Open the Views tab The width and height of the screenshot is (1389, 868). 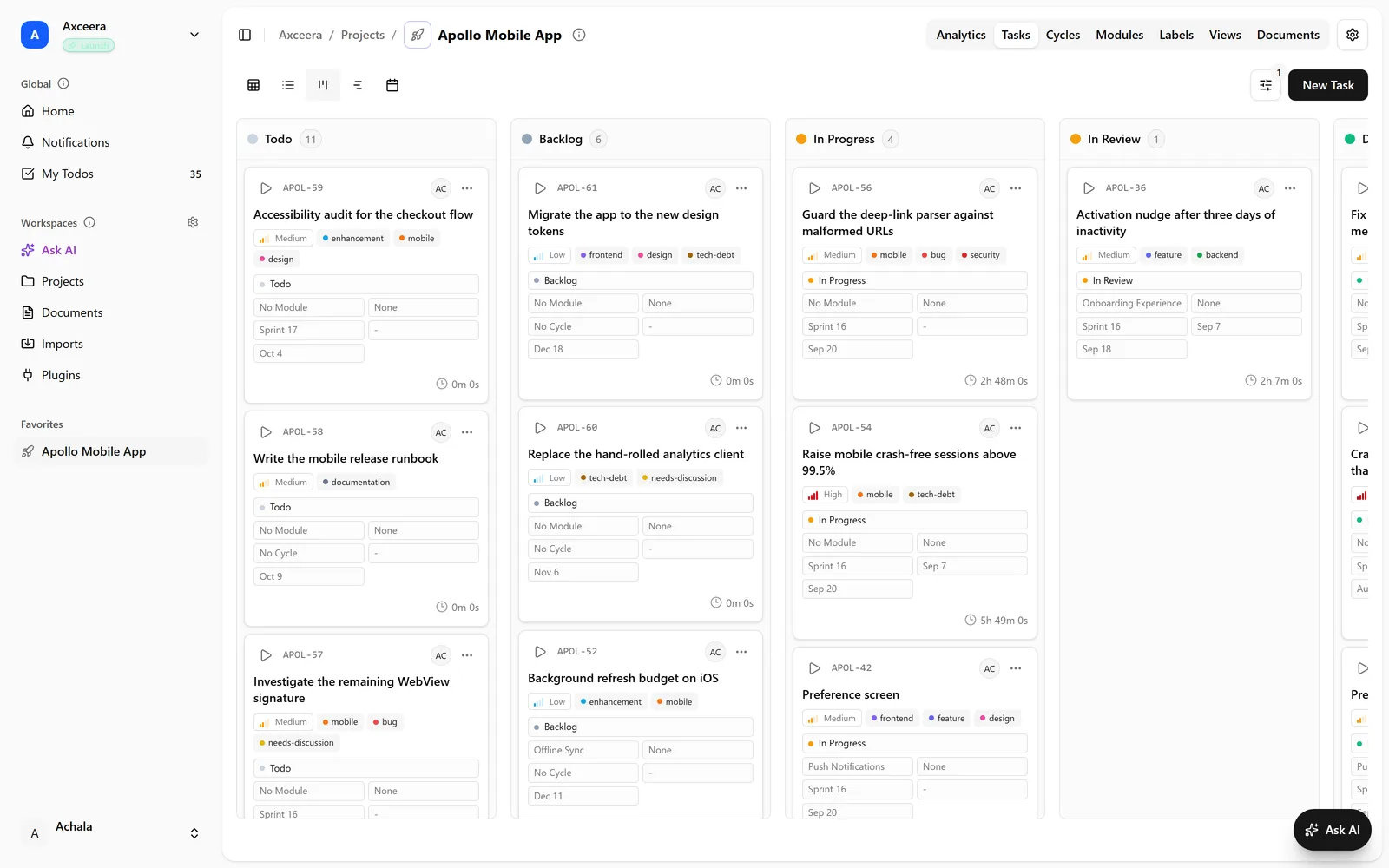coord(1225,35)
